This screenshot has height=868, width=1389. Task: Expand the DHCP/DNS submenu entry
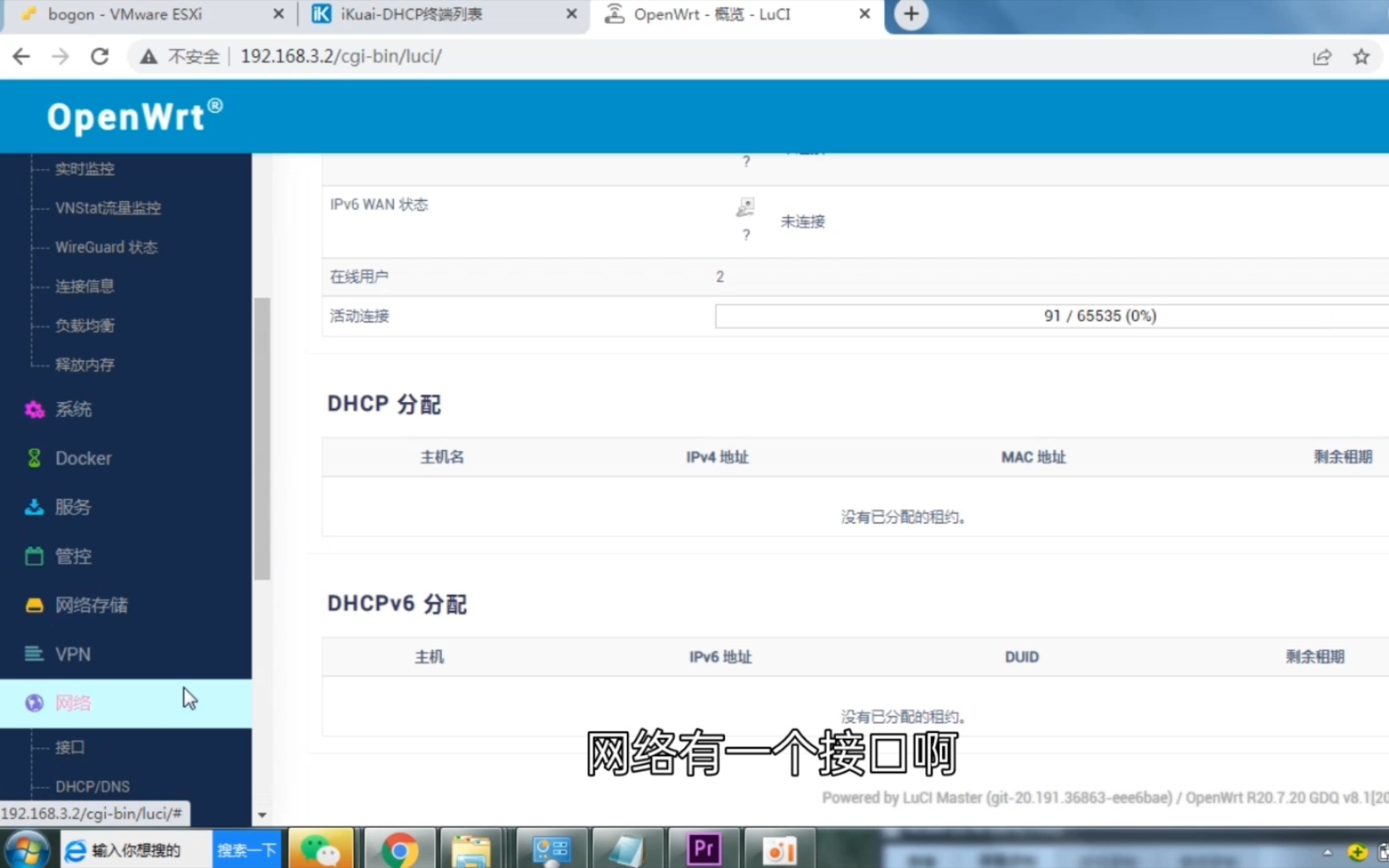[91, 786]
